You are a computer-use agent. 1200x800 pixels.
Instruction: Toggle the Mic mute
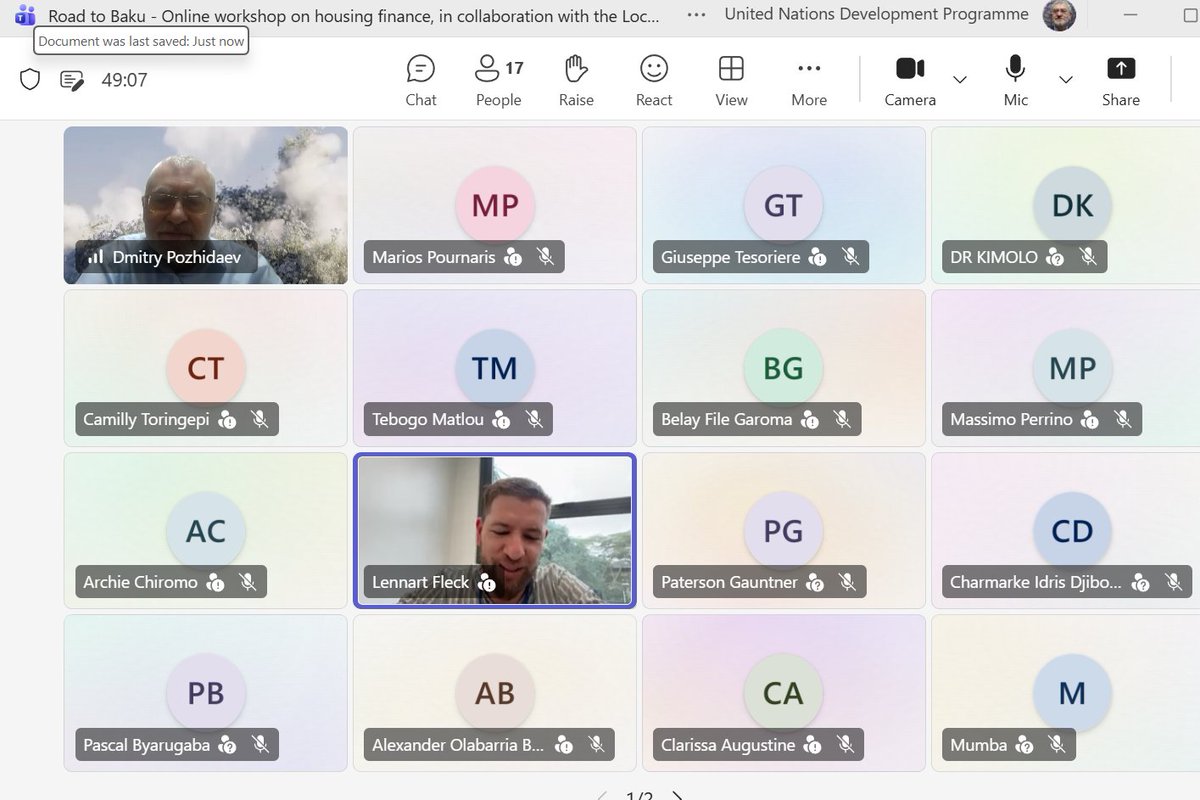click(1016, 81)
